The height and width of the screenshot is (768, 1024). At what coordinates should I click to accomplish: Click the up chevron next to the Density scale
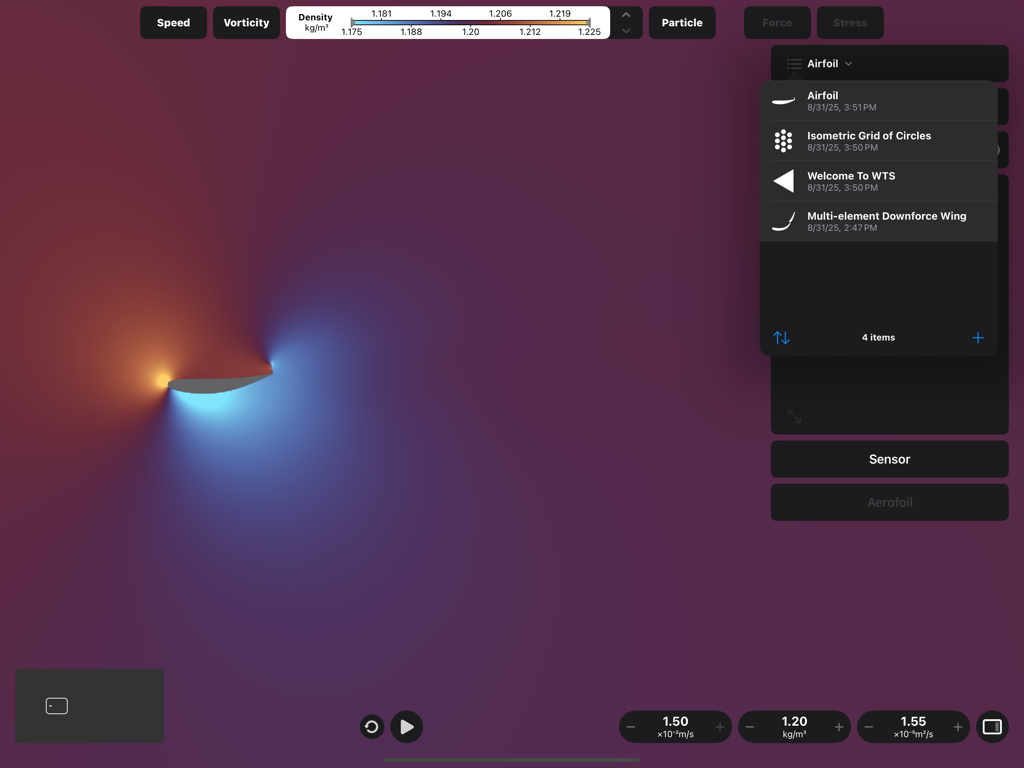click(627, 15)
